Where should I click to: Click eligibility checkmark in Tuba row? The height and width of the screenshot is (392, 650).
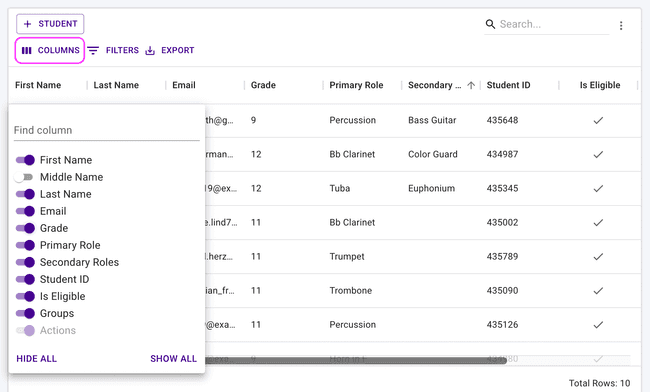(598, 189)
